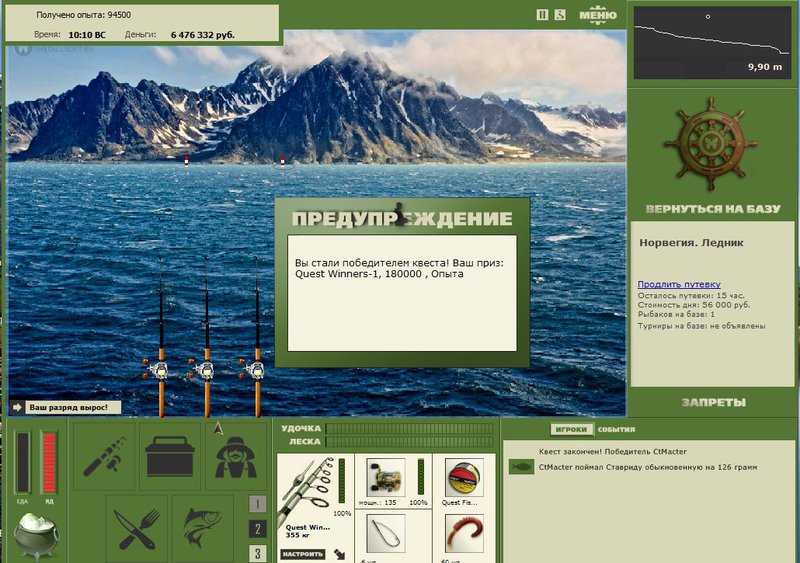Click the middle fishing rod on the water
The width and height of the screenshot is (800, 563).
tap(206, 337)
